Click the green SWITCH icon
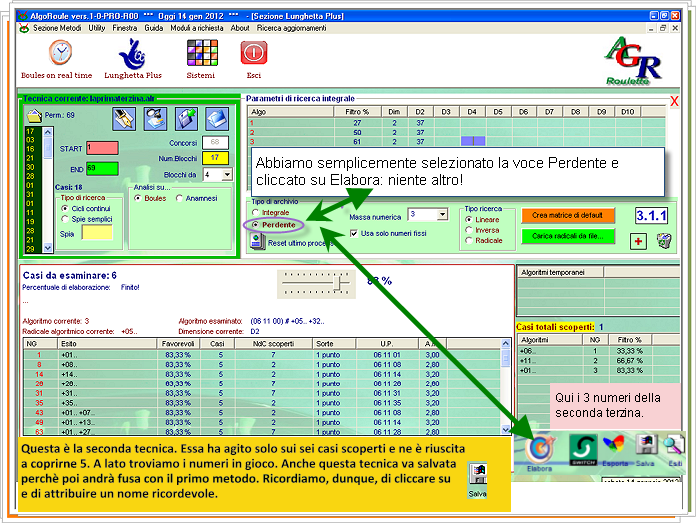696x523 pixels. [x=583, y=449]
